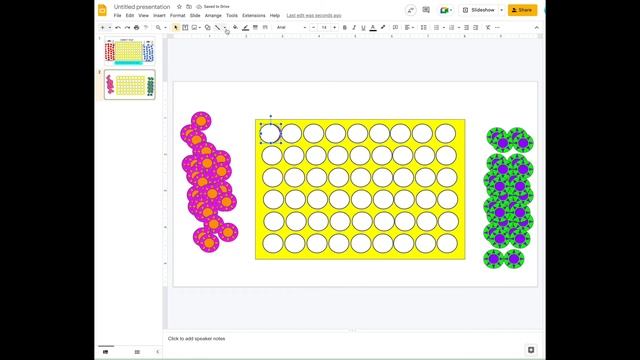This screenshot has height=360, width=640.
Task: Open the text color picker
Action: pos(373,27)
